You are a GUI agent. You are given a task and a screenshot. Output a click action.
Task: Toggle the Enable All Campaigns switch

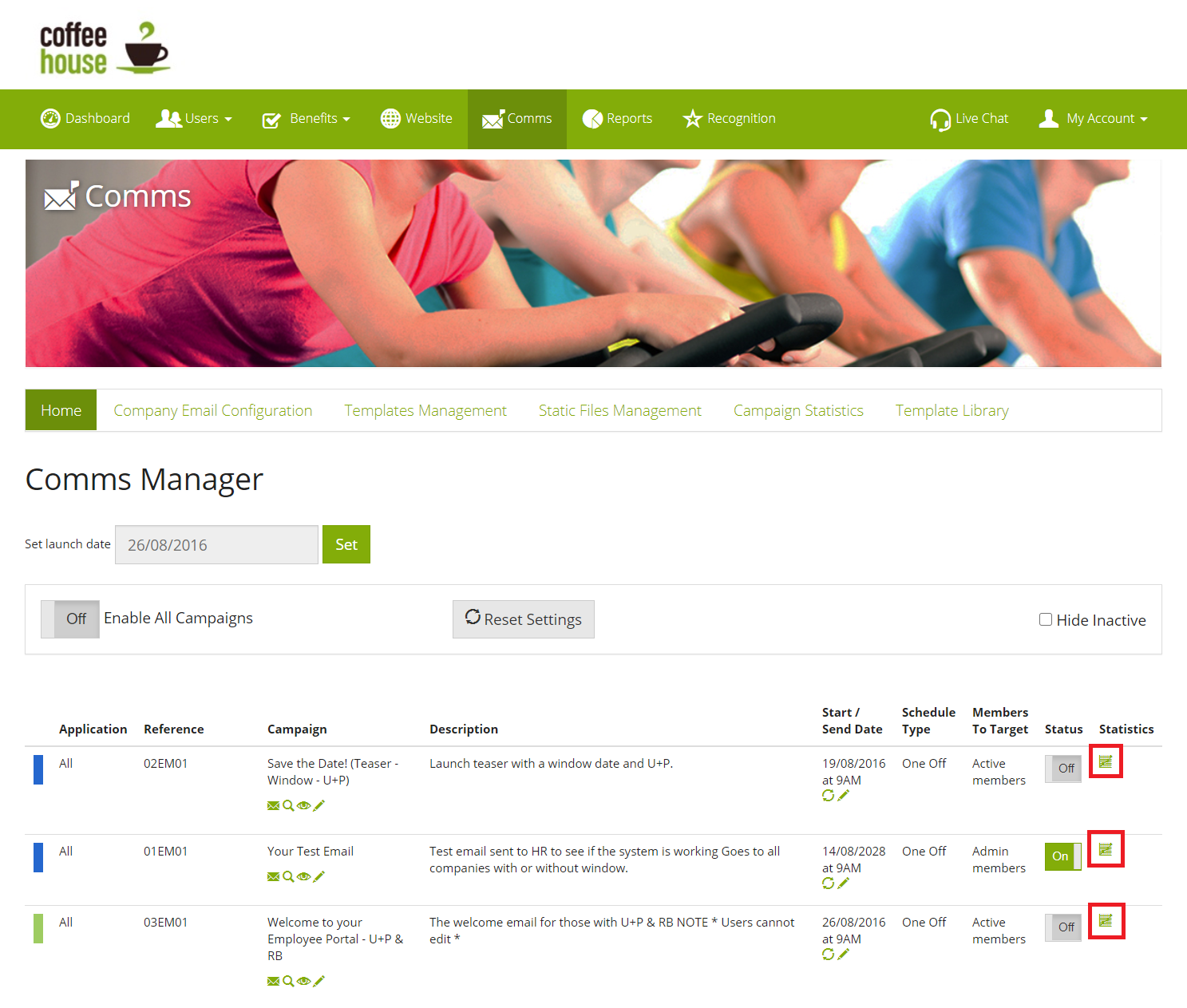tap(70, 619)
